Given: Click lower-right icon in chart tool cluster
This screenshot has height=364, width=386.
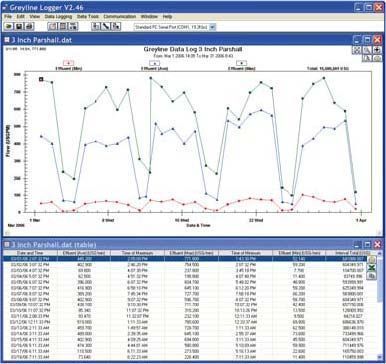Looking at the screenshot, I should (377, 58).
